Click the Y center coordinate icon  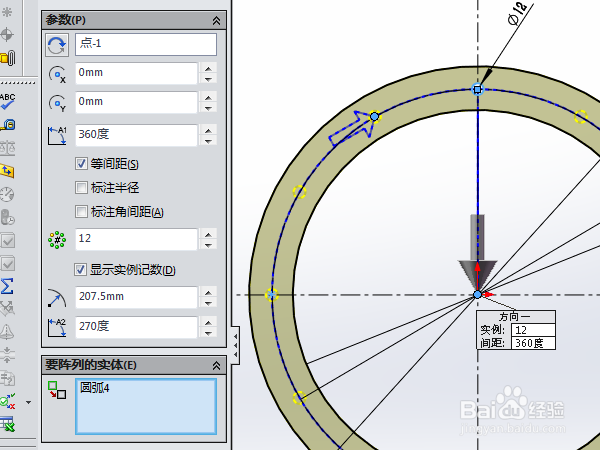[57, 103]
